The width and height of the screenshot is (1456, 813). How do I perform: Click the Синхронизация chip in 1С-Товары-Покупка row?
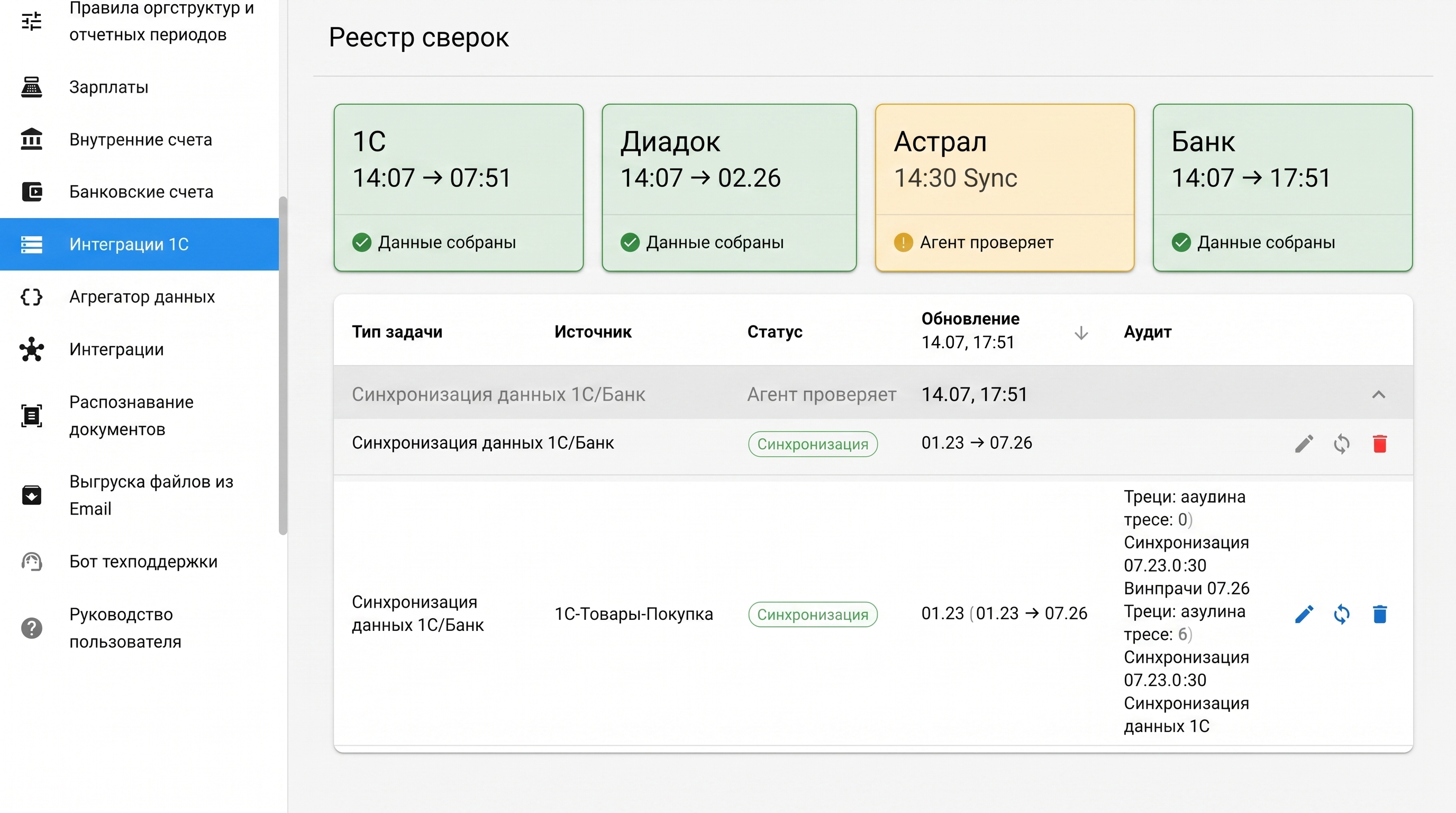(813, 614)
